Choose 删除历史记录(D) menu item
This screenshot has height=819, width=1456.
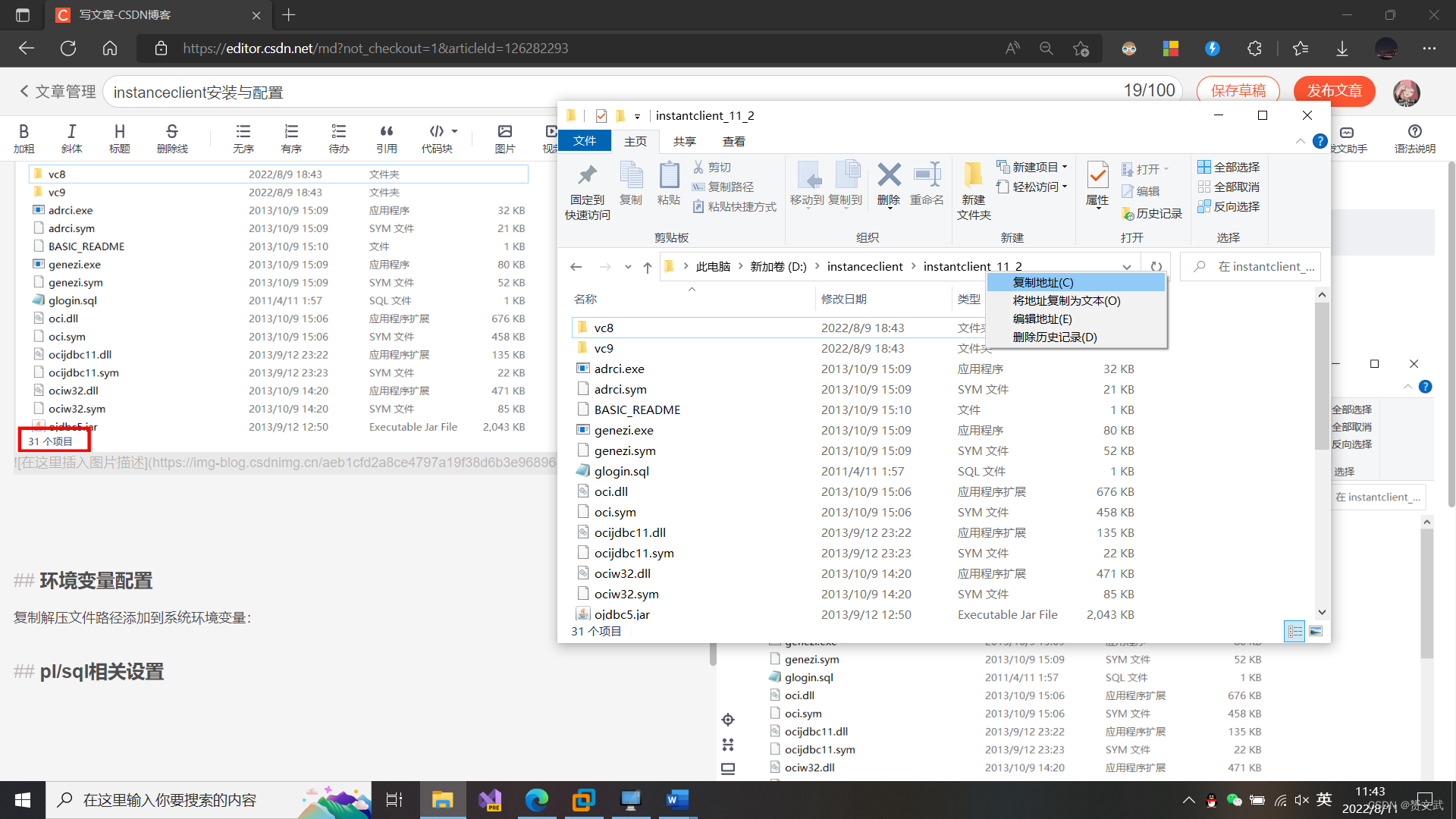click(x=1076, y=337)
